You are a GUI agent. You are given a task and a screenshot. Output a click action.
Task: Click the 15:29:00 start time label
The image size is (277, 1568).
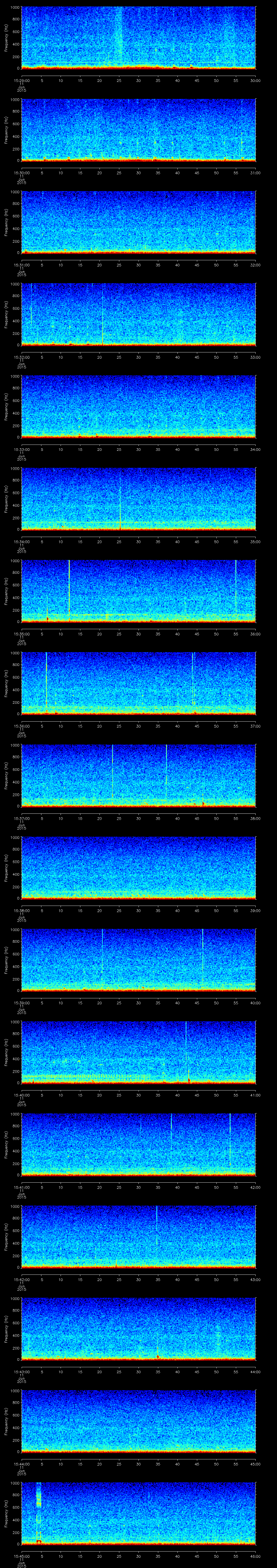pyautogui.click(x=21, y=80)
